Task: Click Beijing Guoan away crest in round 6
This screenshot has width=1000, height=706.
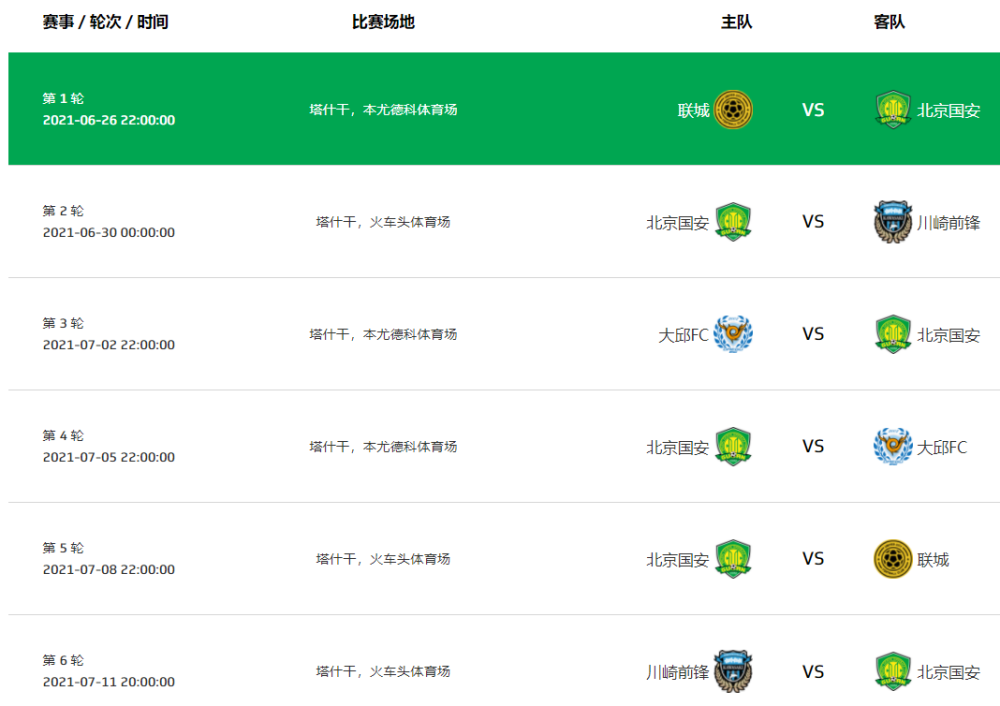Action: tap(892, 672)
